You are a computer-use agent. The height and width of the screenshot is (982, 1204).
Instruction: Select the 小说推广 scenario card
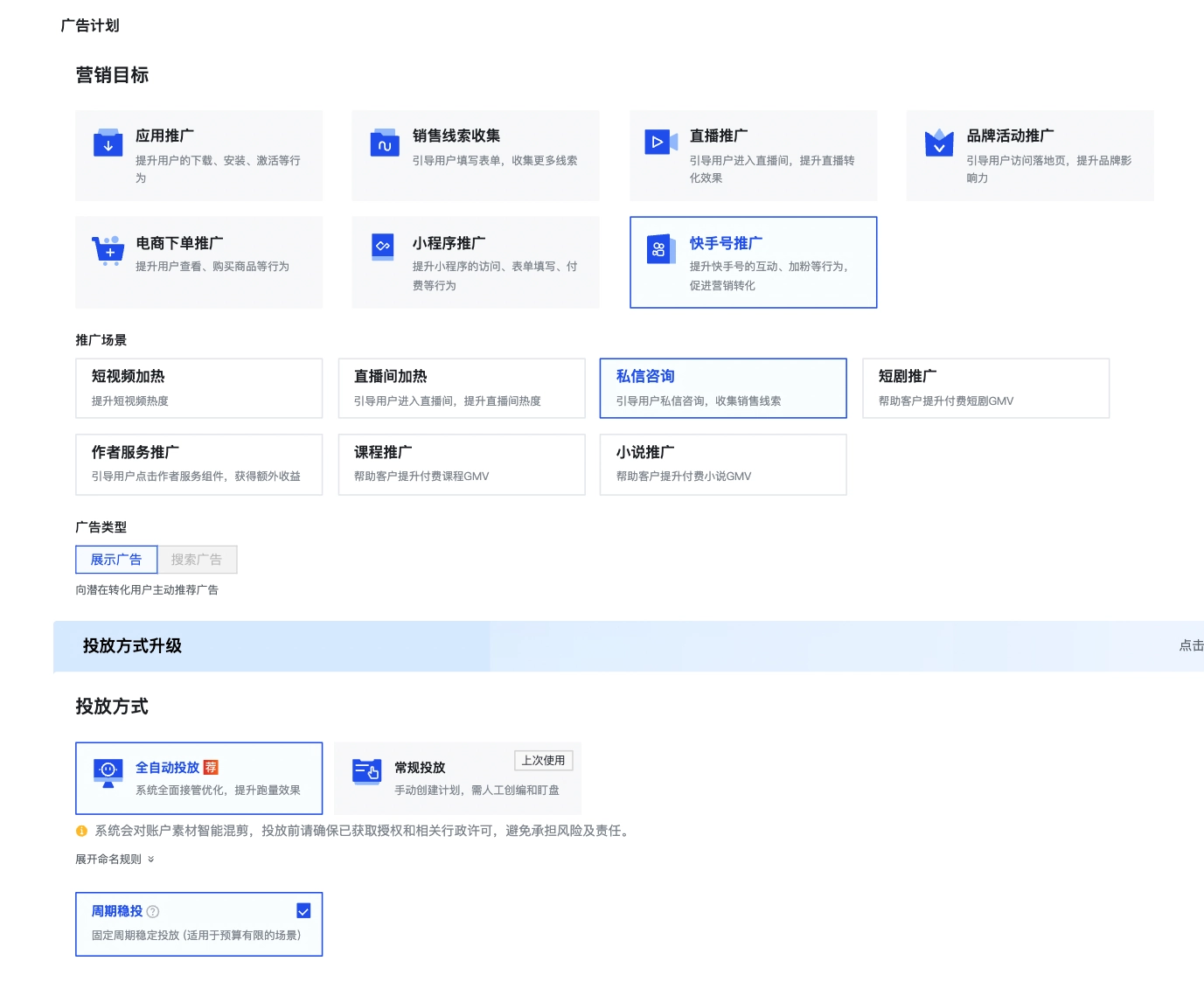coord(723,464)
